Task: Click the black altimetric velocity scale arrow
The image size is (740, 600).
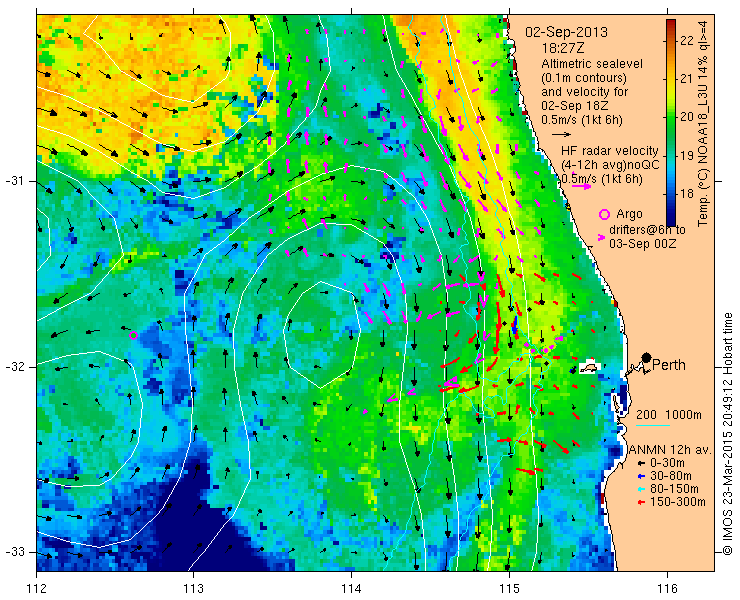Action: click(x=561, y=135)
